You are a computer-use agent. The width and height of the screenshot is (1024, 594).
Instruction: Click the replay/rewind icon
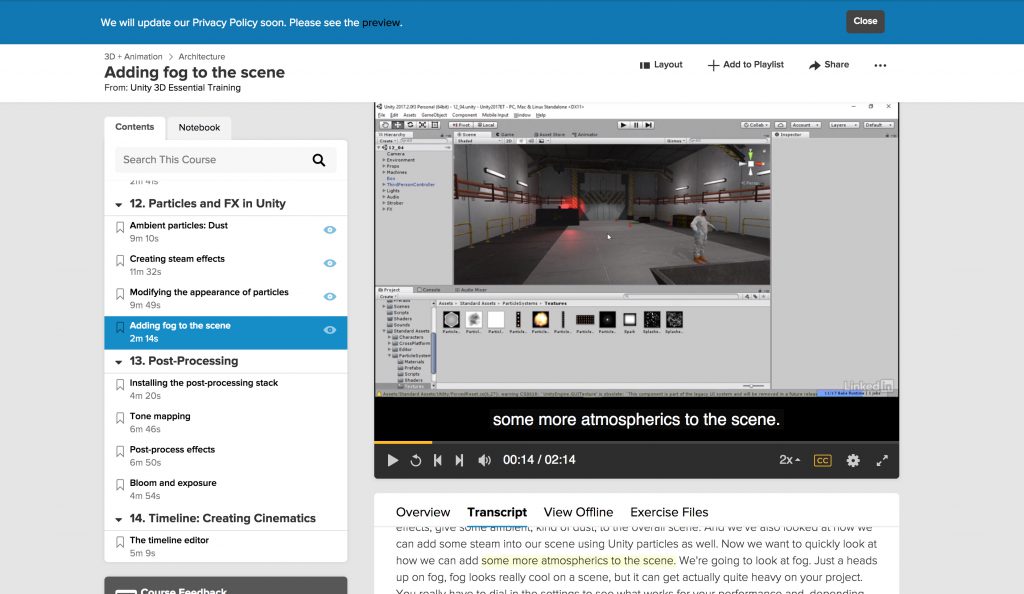tap(415, 460)
